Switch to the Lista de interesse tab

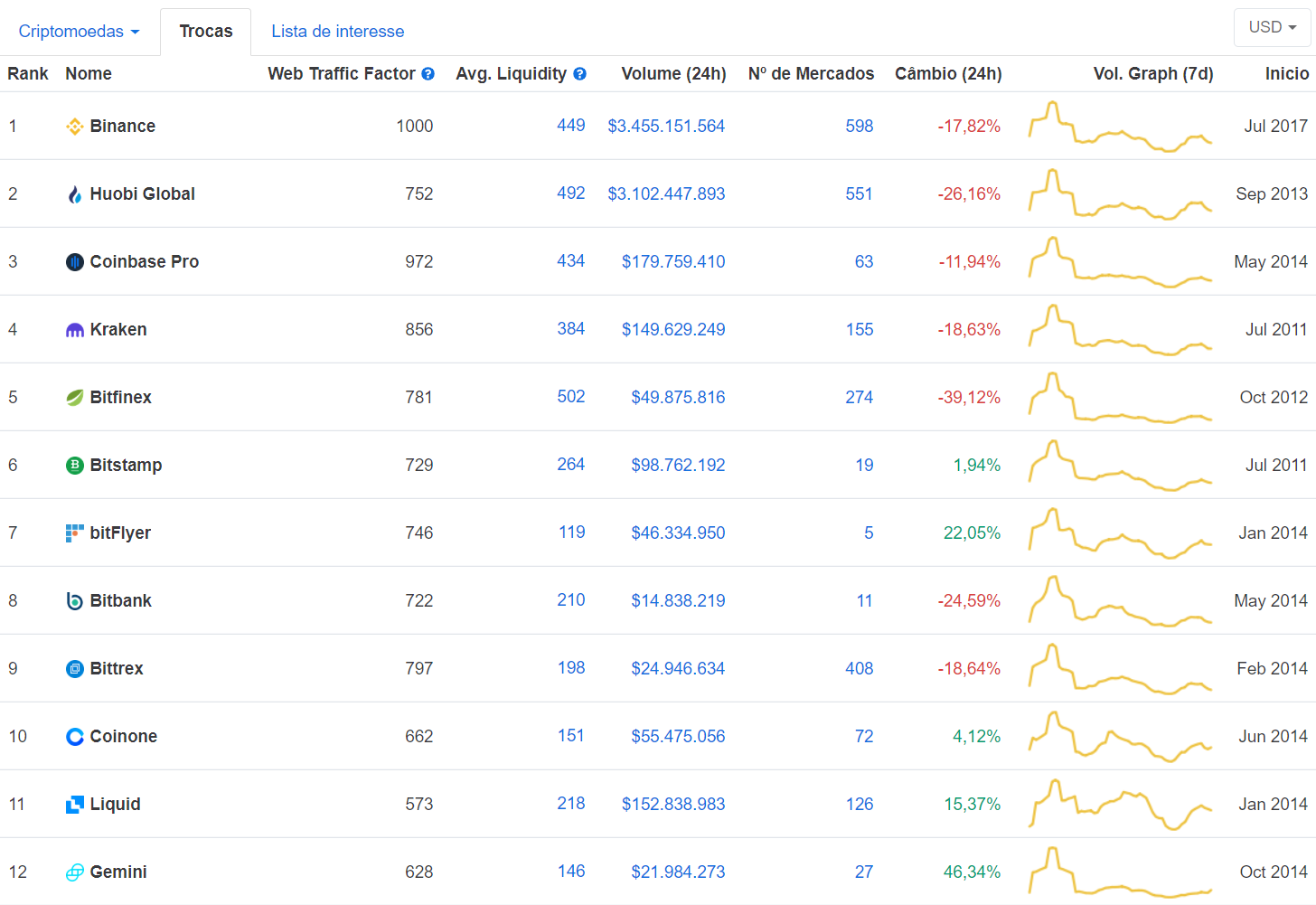337,31
